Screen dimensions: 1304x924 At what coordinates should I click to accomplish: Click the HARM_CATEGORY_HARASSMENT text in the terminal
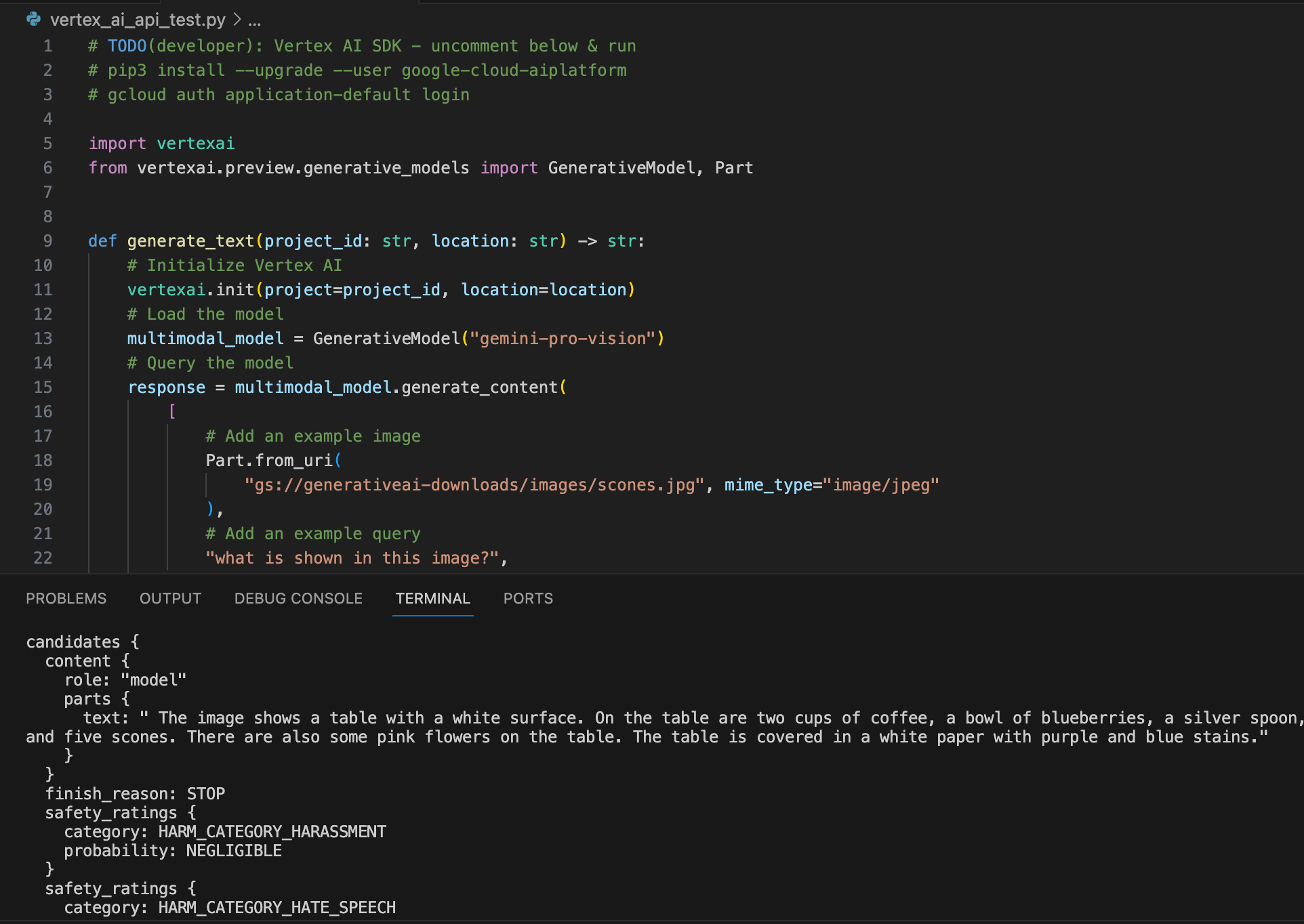pos(272,832)
